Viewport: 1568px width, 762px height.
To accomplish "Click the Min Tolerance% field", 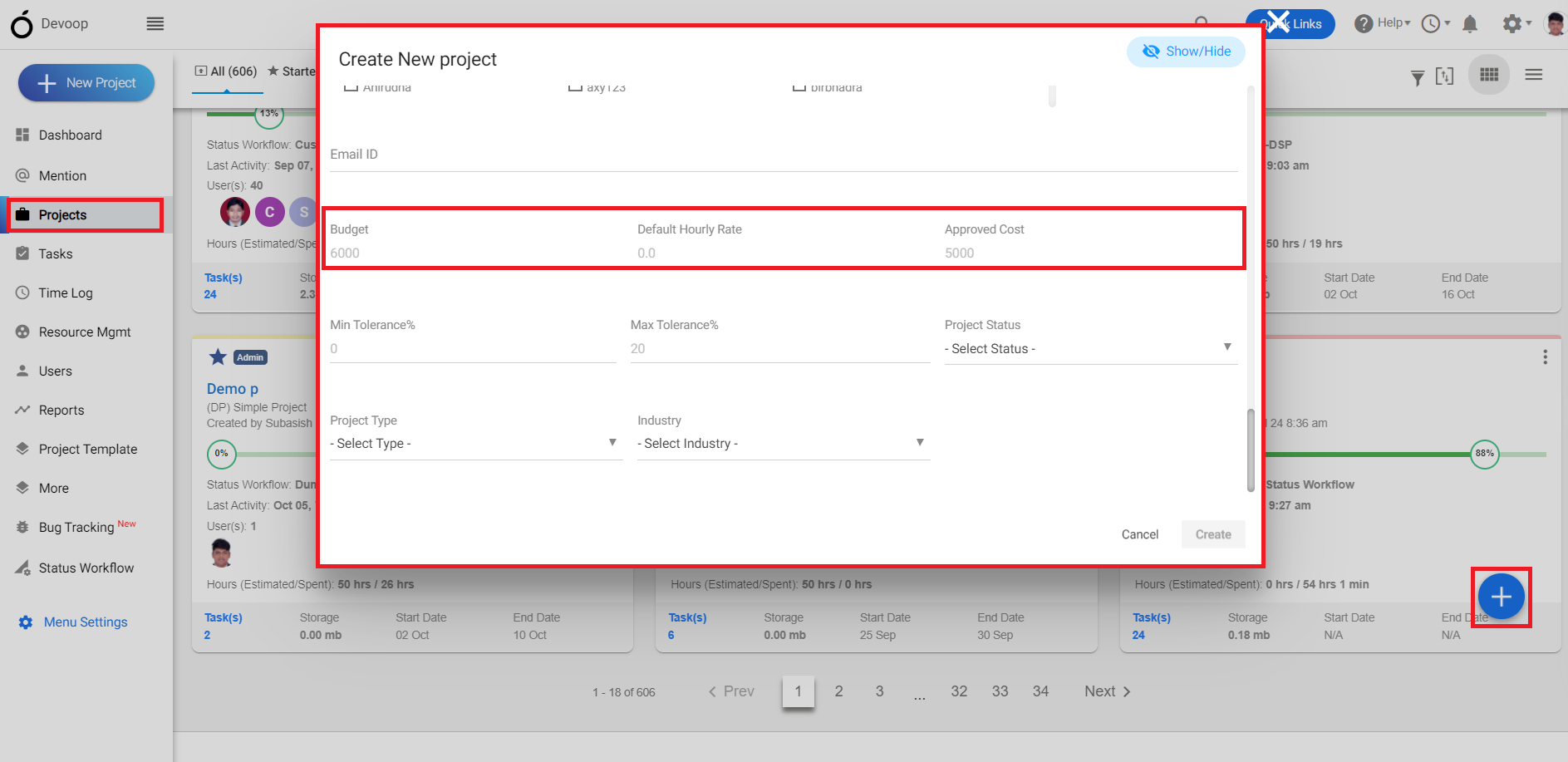I will 473,348.
